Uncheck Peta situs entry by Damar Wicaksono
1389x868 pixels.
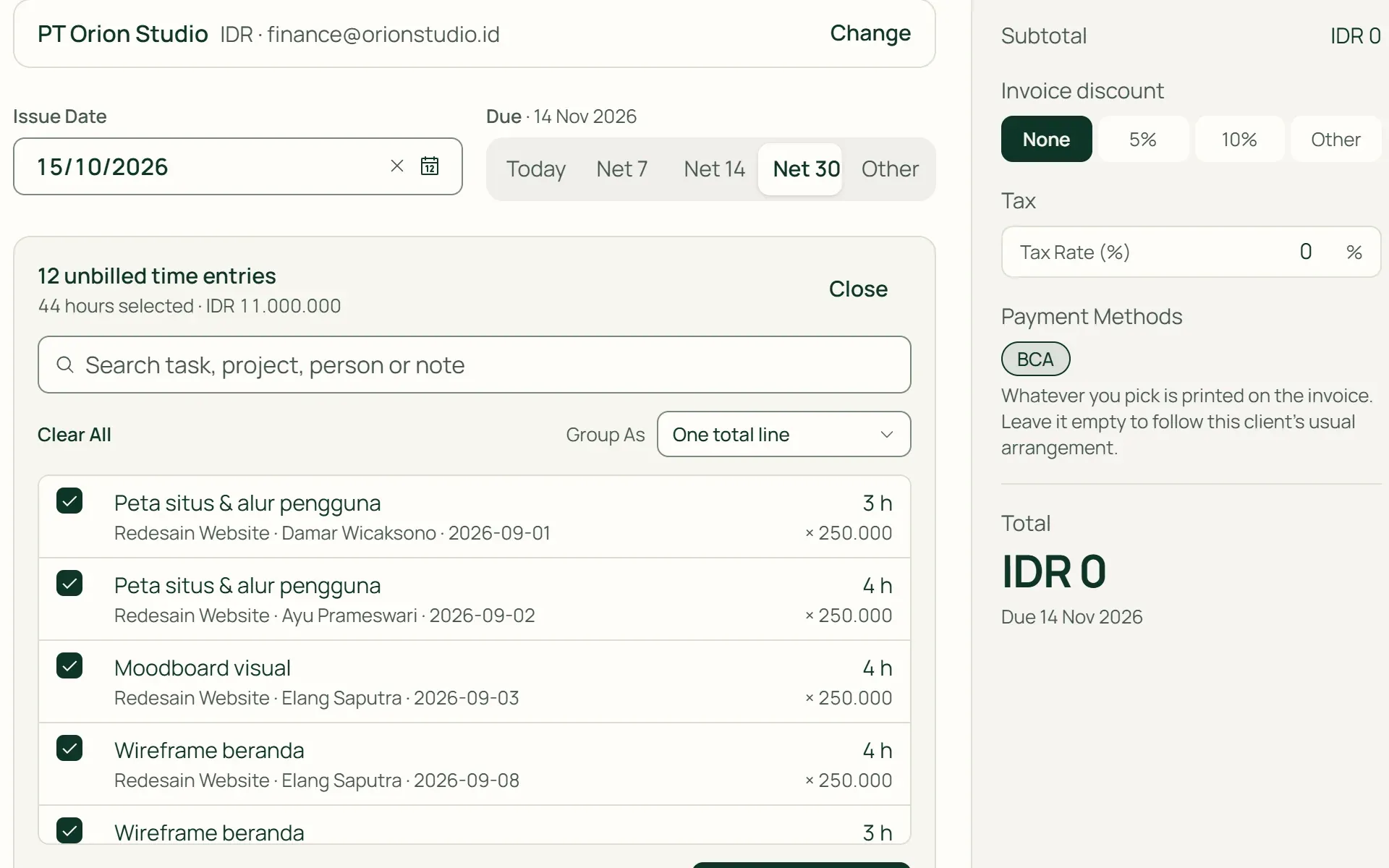pyautogui.click(x=69, y=501)
